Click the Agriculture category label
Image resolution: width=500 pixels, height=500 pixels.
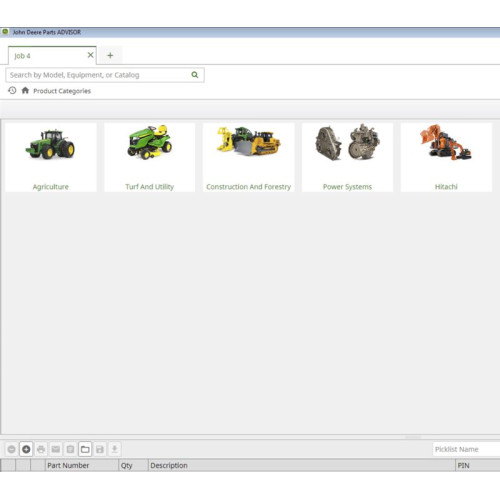(51, 187)
